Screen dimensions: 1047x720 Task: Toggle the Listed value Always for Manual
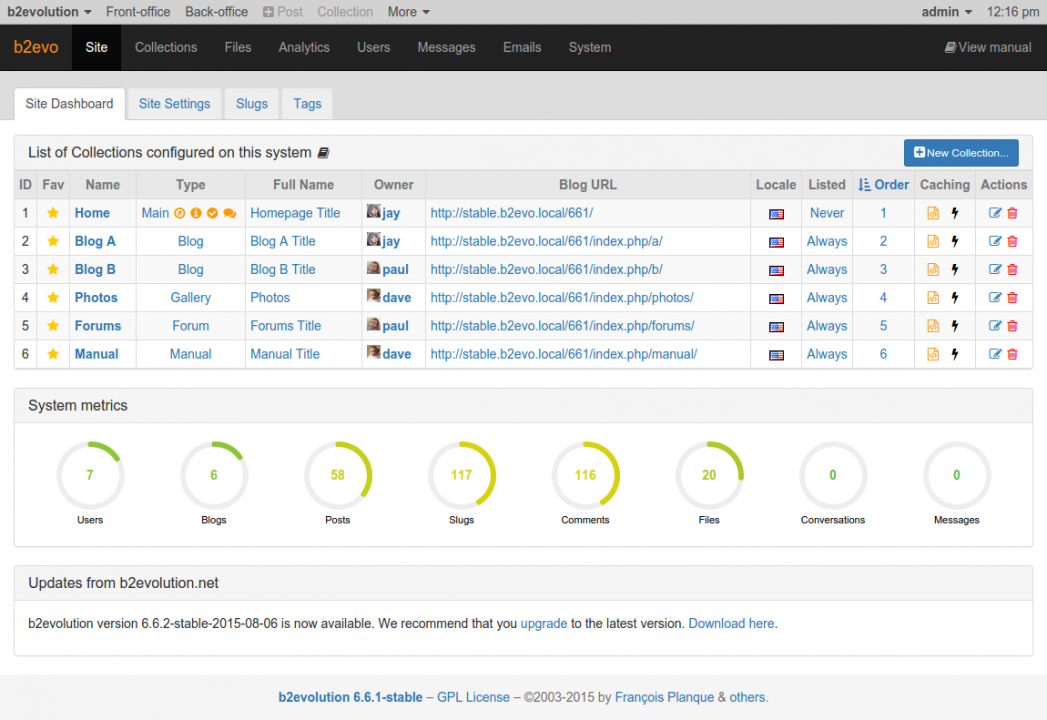coord(827,354)
